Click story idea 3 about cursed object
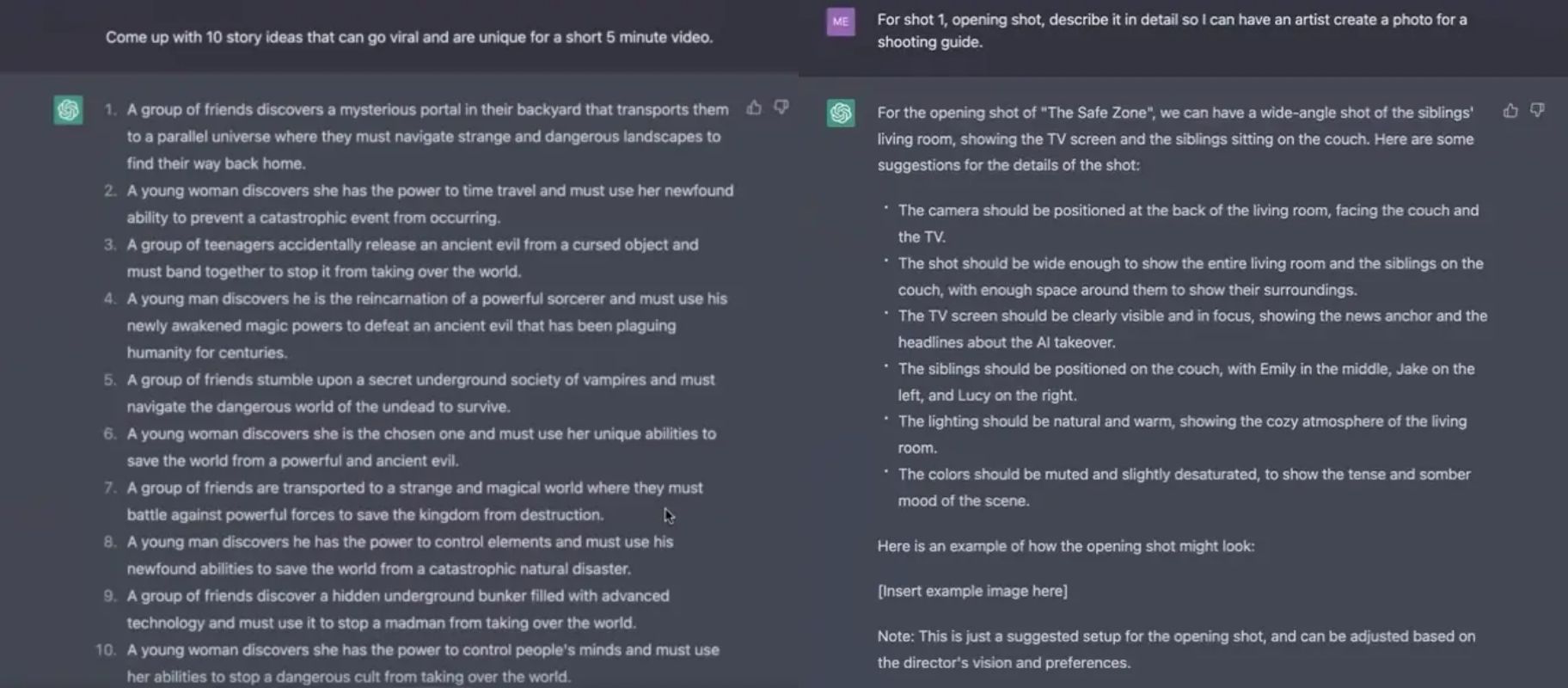The height and width of the screenshot is (688, 1568). [x=413, y=258]
